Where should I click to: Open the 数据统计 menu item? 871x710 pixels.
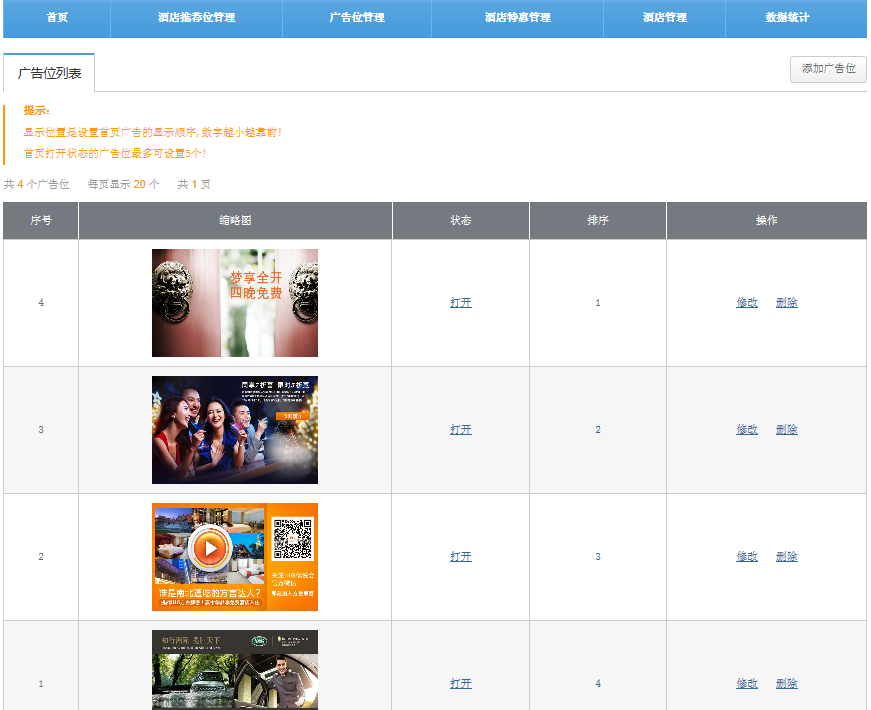tap(787, 18)
